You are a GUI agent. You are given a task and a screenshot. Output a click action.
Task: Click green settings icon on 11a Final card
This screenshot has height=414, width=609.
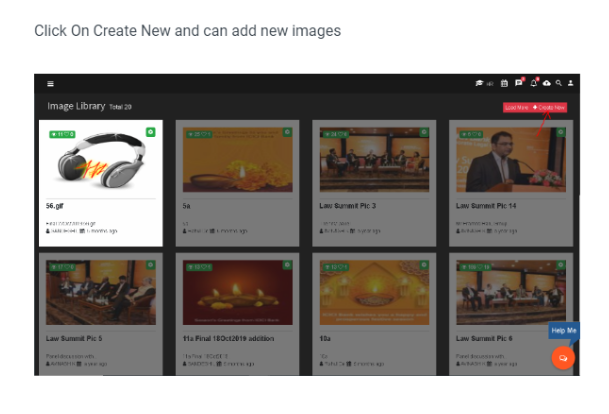pos(287,265)
